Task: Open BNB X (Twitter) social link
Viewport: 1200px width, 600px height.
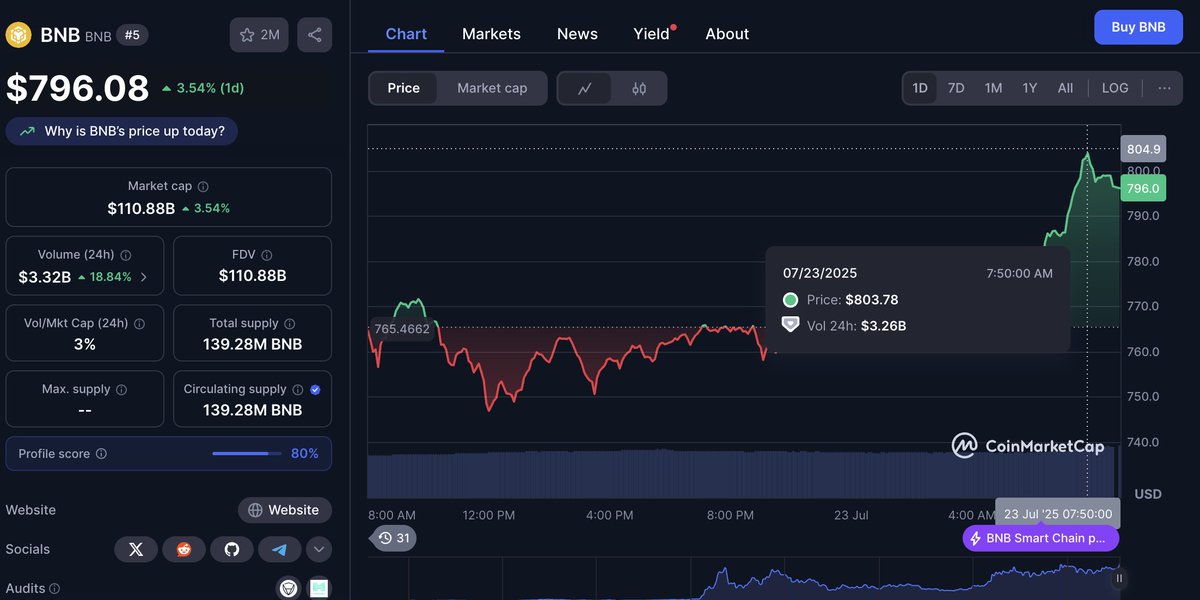Action: coord(136,549)
